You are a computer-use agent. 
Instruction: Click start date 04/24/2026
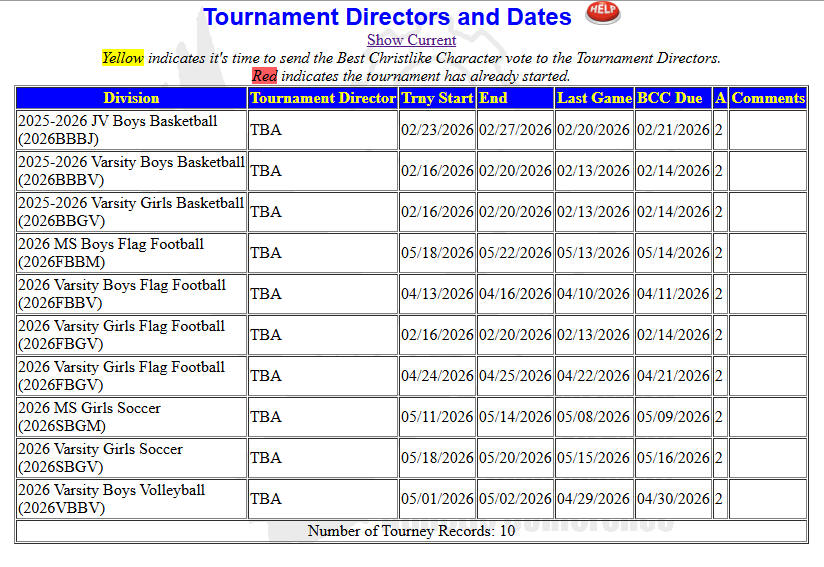point(437,376)
